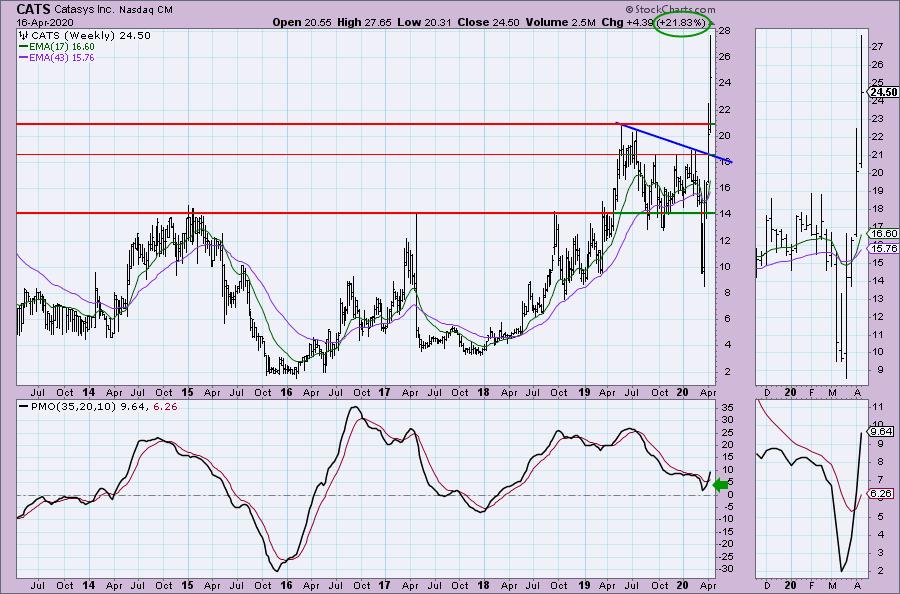The image size is (900, 594).
Task: Click the 28 price axis label
Action: click(724, 30)
